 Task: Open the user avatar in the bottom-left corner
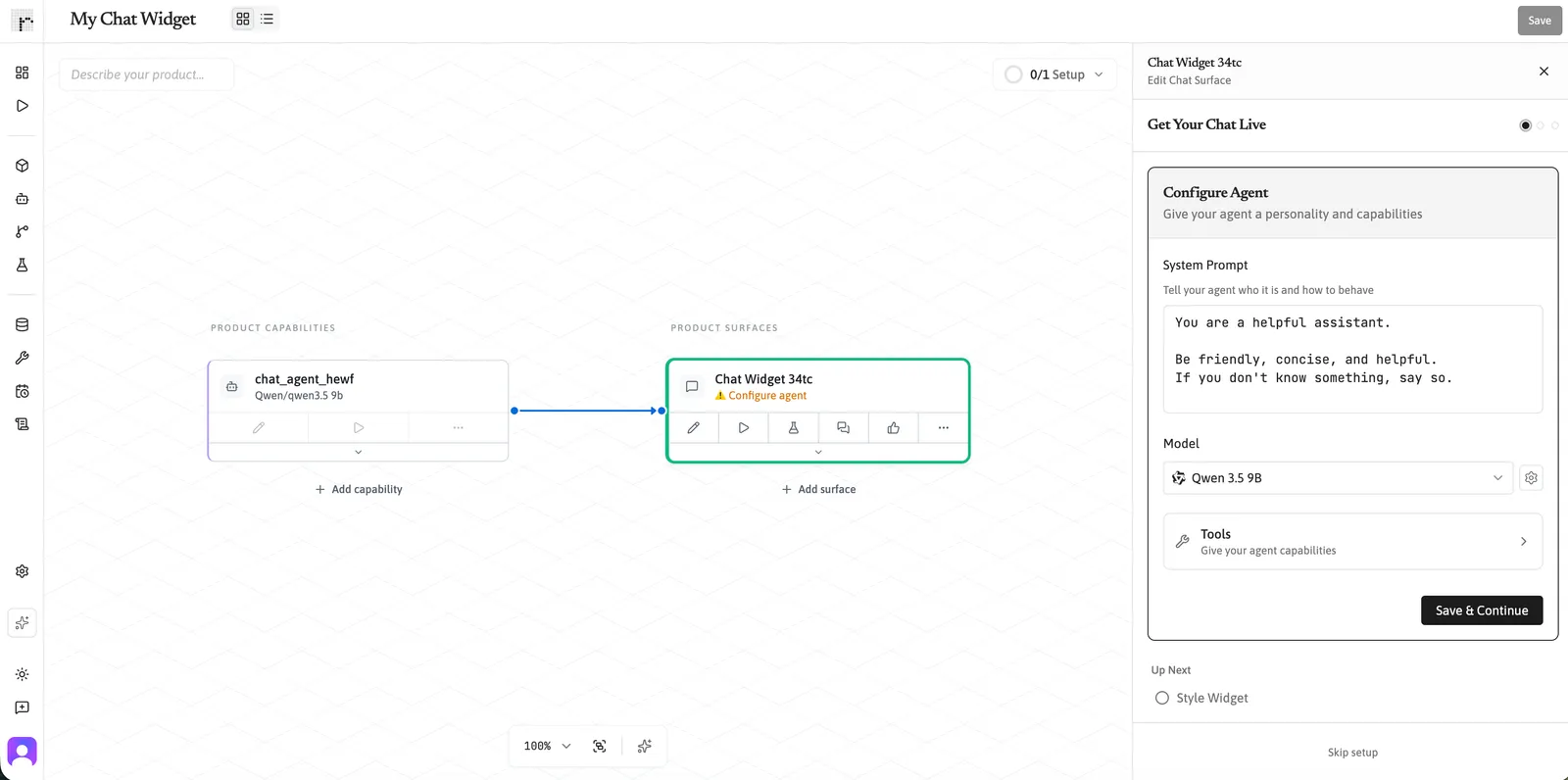coord(22,752)
